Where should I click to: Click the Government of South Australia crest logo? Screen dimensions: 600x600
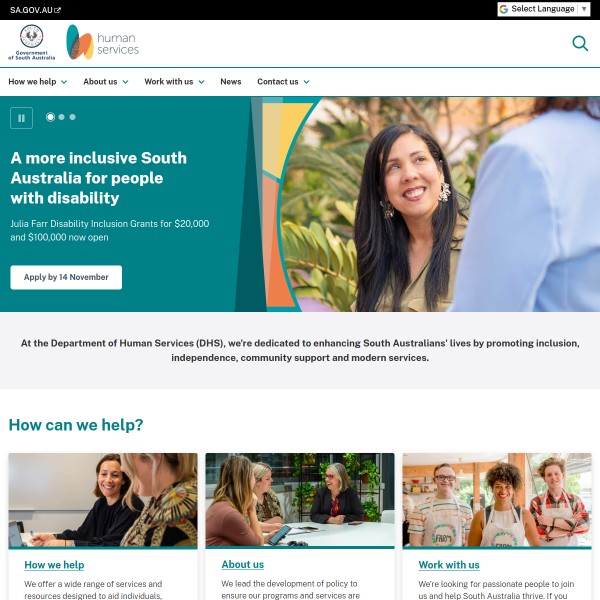pos(31,42)
